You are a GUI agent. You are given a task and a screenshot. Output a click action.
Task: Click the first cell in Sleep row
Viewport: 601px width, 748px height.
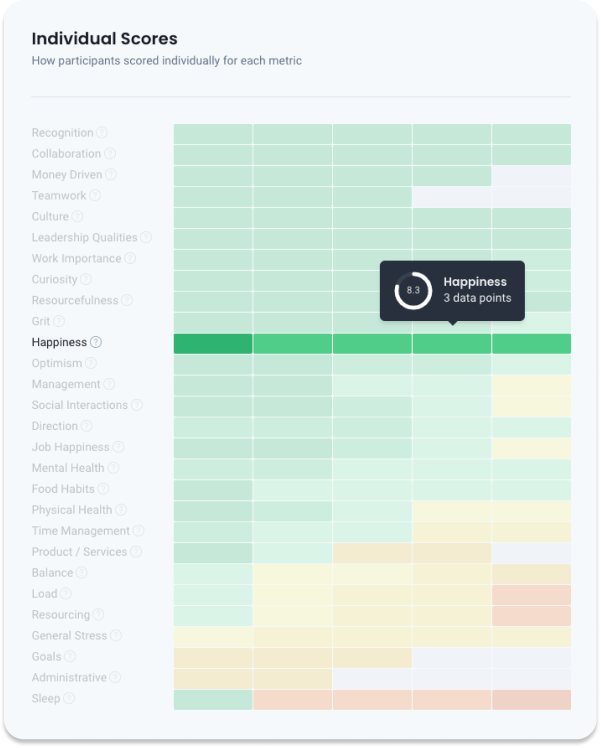[x=213, y=699]
